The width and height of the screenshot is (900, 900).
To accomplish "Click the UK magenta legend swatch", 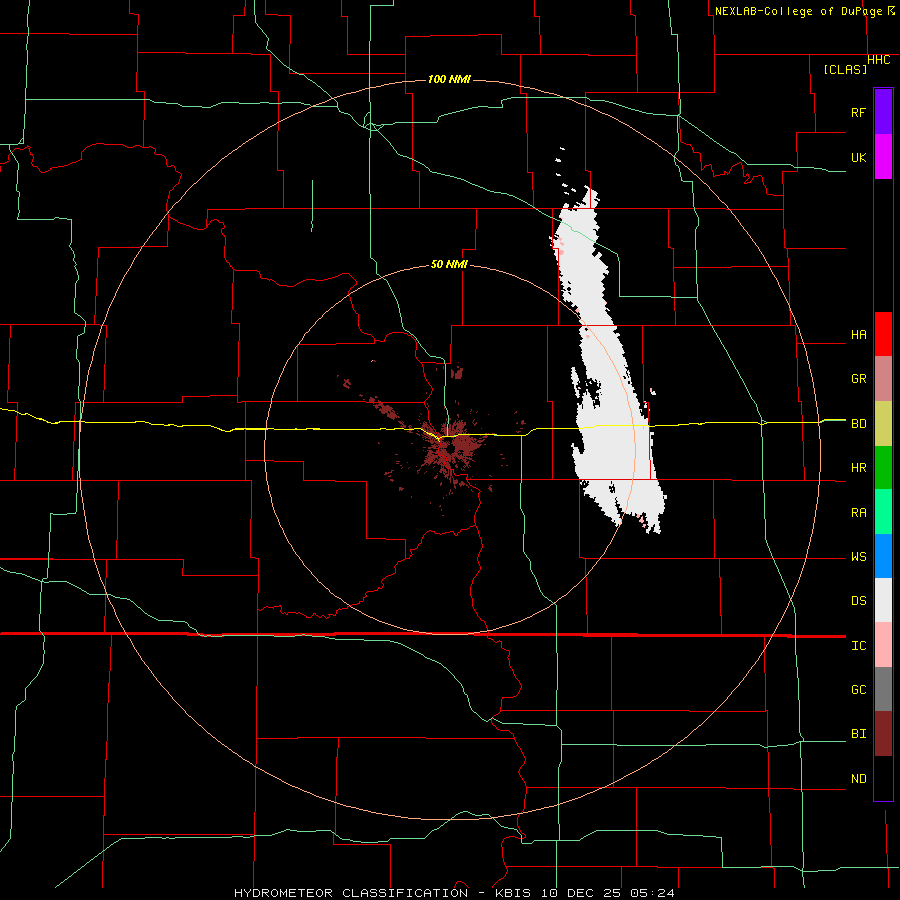I will 883,157.
